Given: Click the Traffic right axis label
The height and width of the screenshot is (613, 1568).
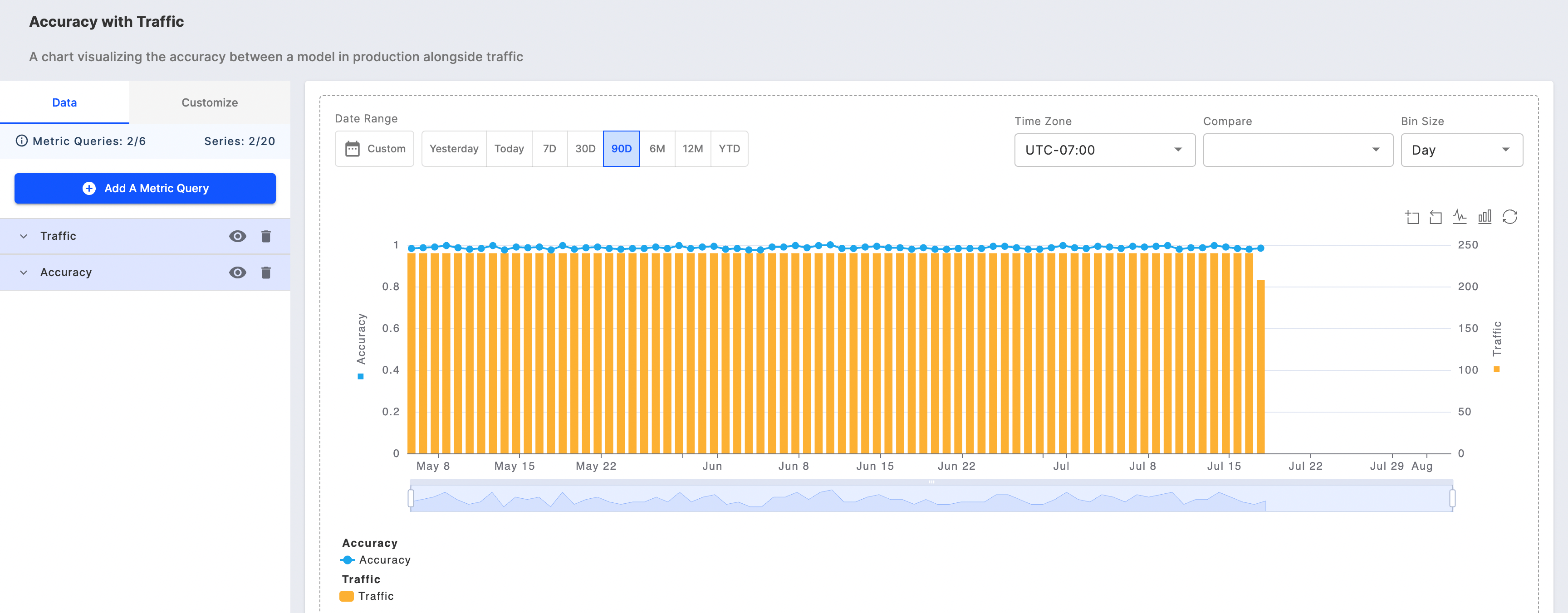Looking at the screenshot, I should point(1497,339).
